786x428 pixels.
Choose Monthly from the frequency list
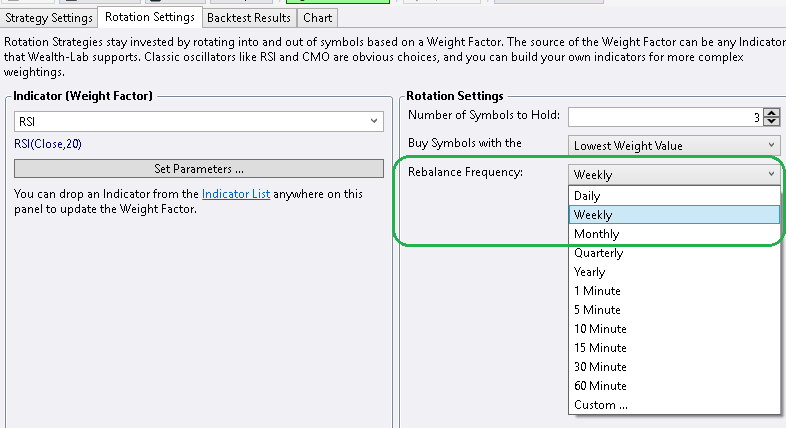pyautogui.click(x=596, y=234)
